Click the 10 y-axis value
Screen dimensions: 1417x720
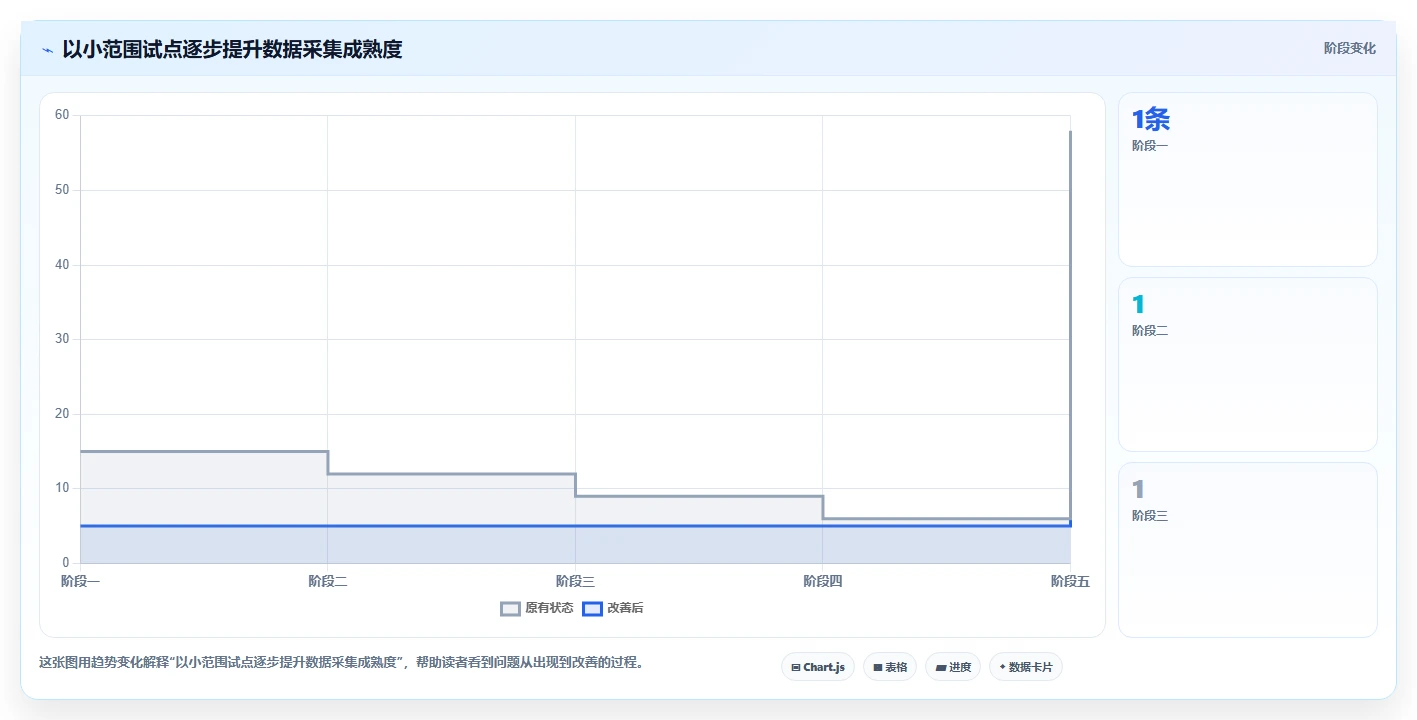(62, 488)
